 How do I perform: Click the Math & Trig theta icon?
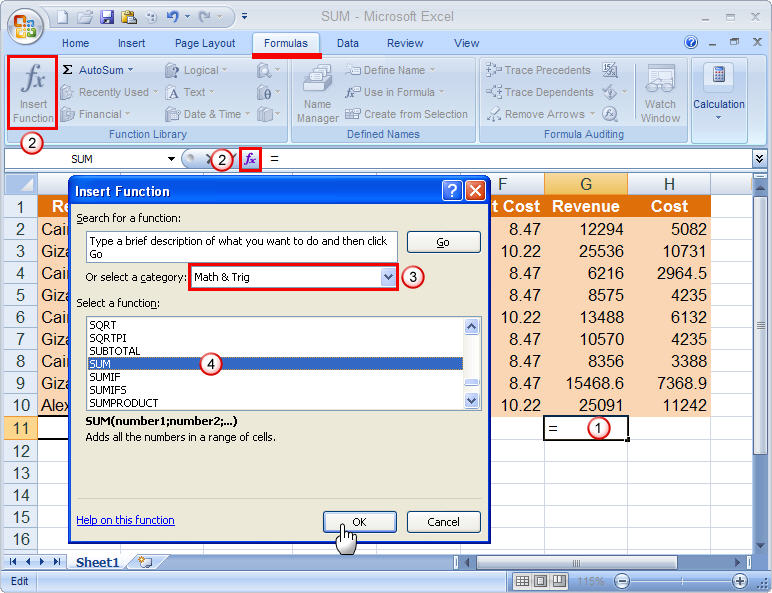pos(264,92)
